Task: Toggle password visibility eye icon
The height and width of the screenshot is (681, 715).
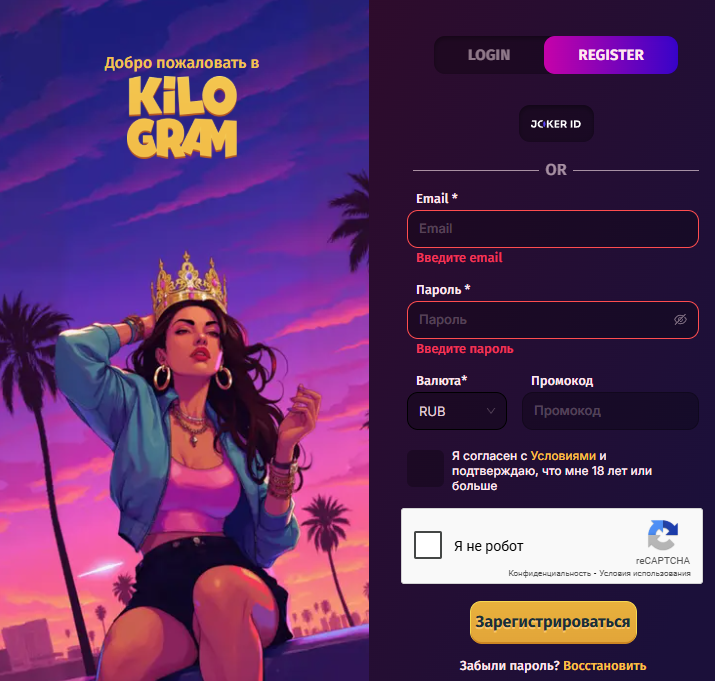Action: [680, 320]
